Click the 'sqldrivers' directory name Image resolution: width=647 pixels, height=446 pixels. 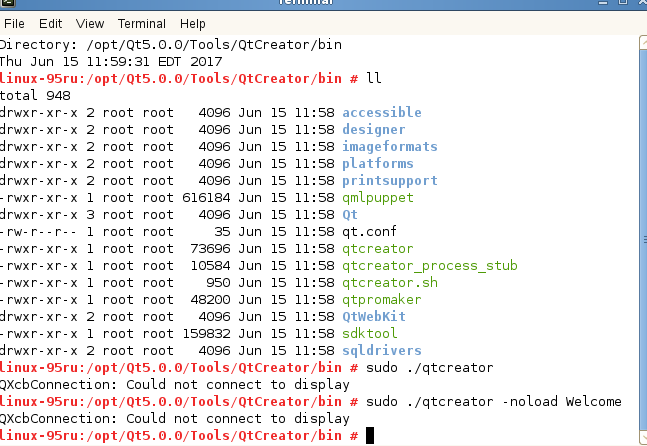click(382, 350)
